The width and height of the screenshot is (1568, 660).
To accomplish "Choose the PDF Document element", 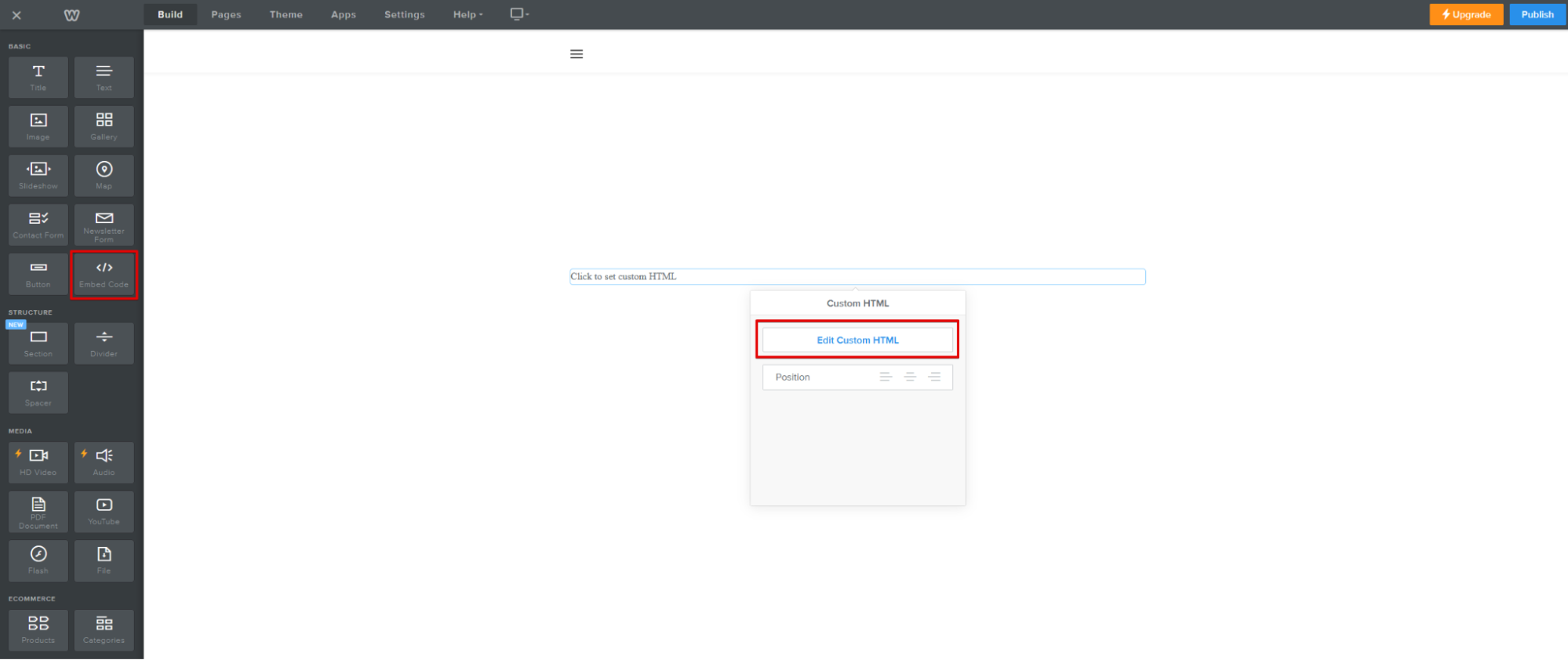I will [x=38, y=512].
